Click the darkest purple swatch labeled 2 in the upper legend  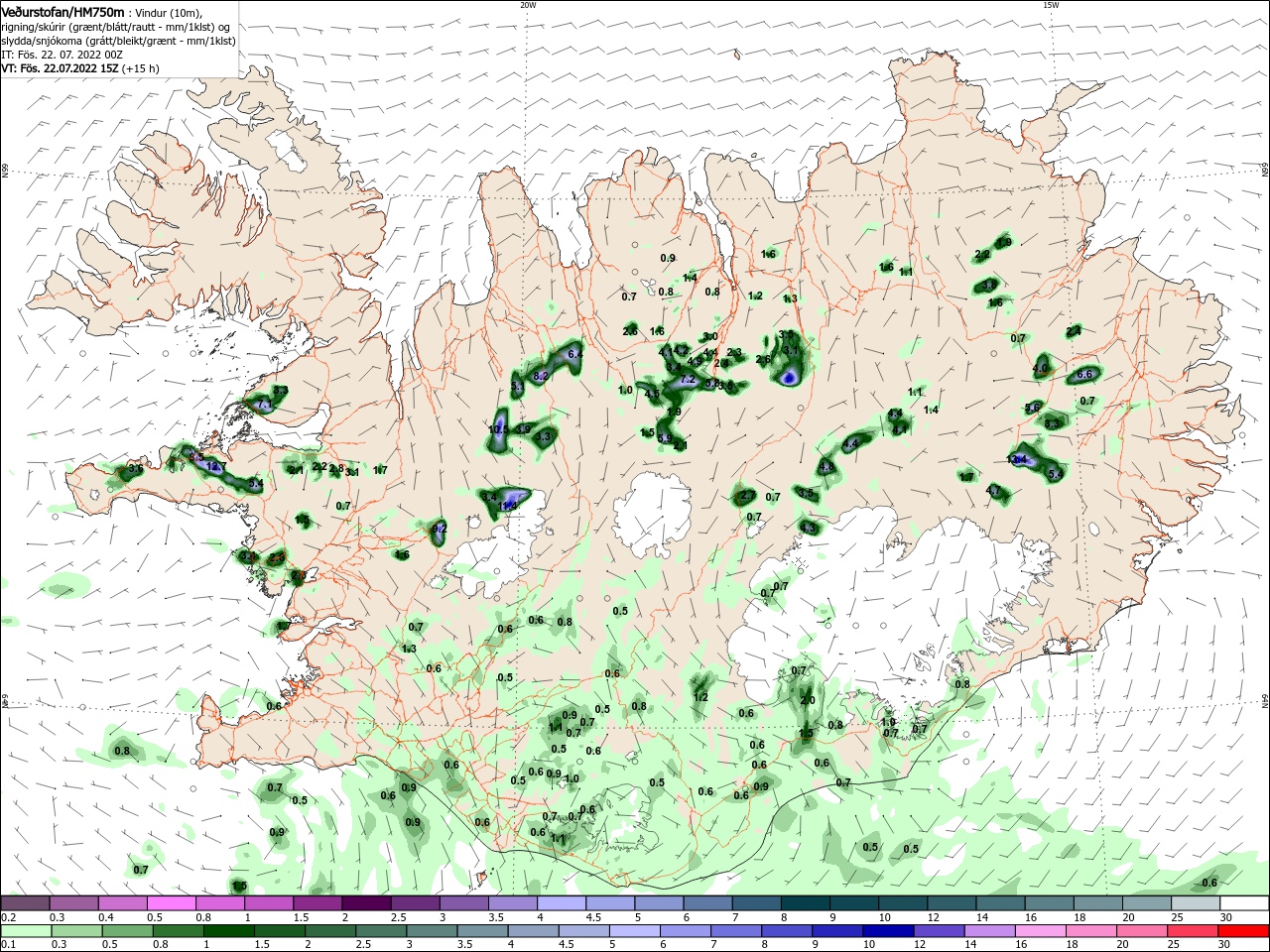tap(365, 902)
